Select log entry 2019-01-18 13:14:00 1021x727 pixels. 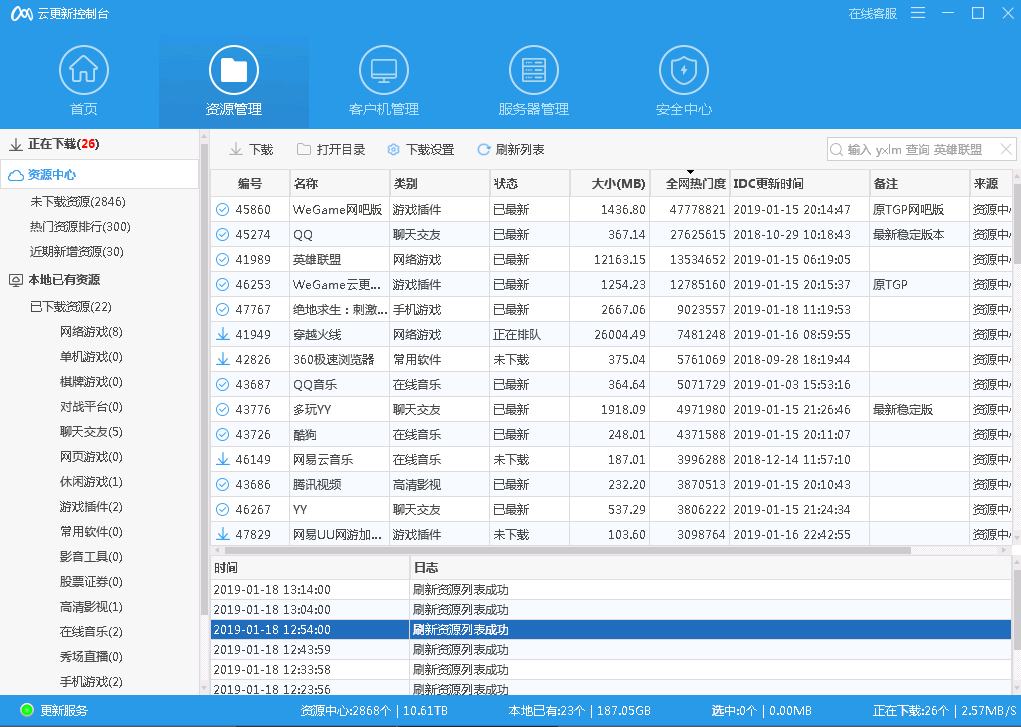tap(611, 590)
